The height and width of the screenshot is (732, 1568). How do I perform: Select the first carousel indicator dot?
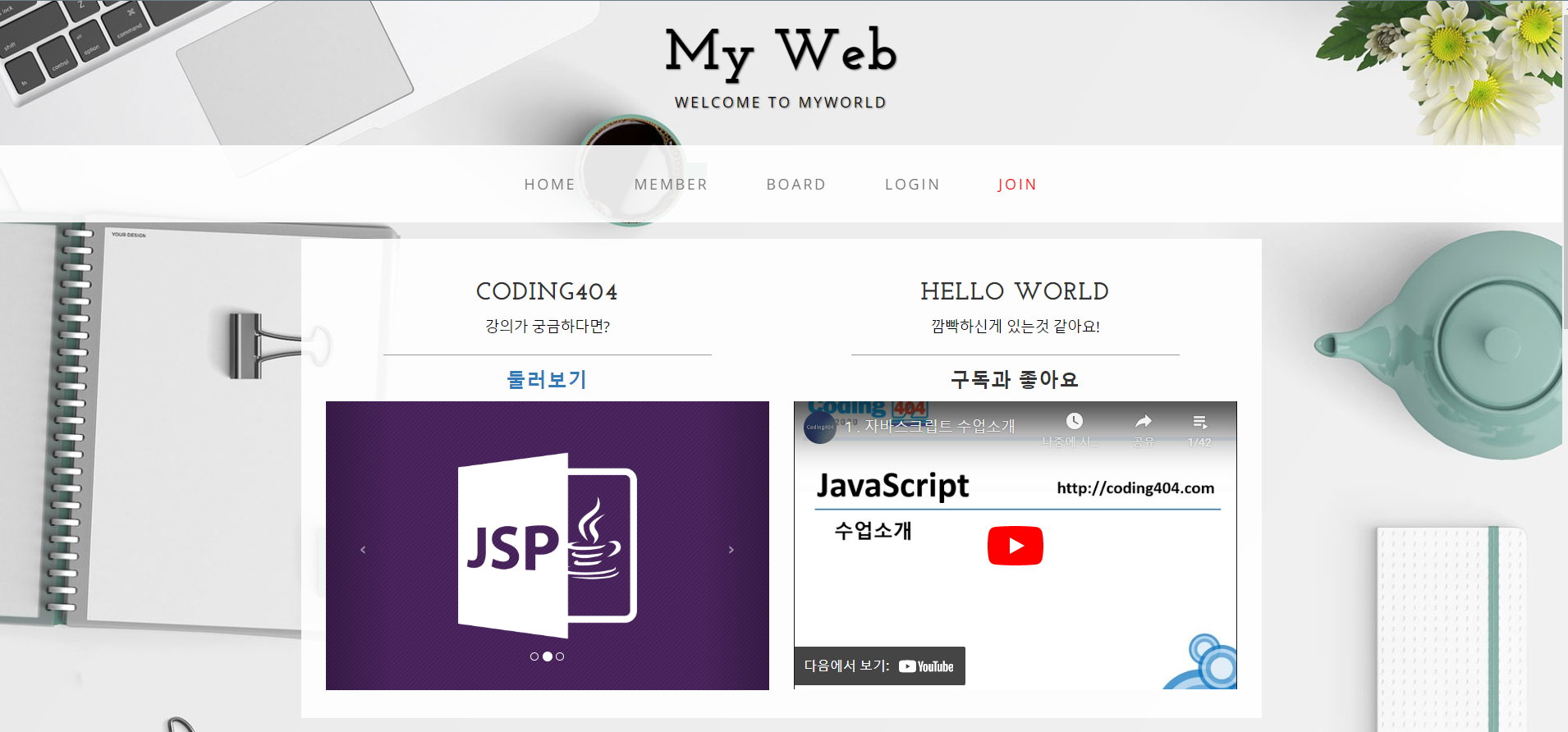[534, 657]
